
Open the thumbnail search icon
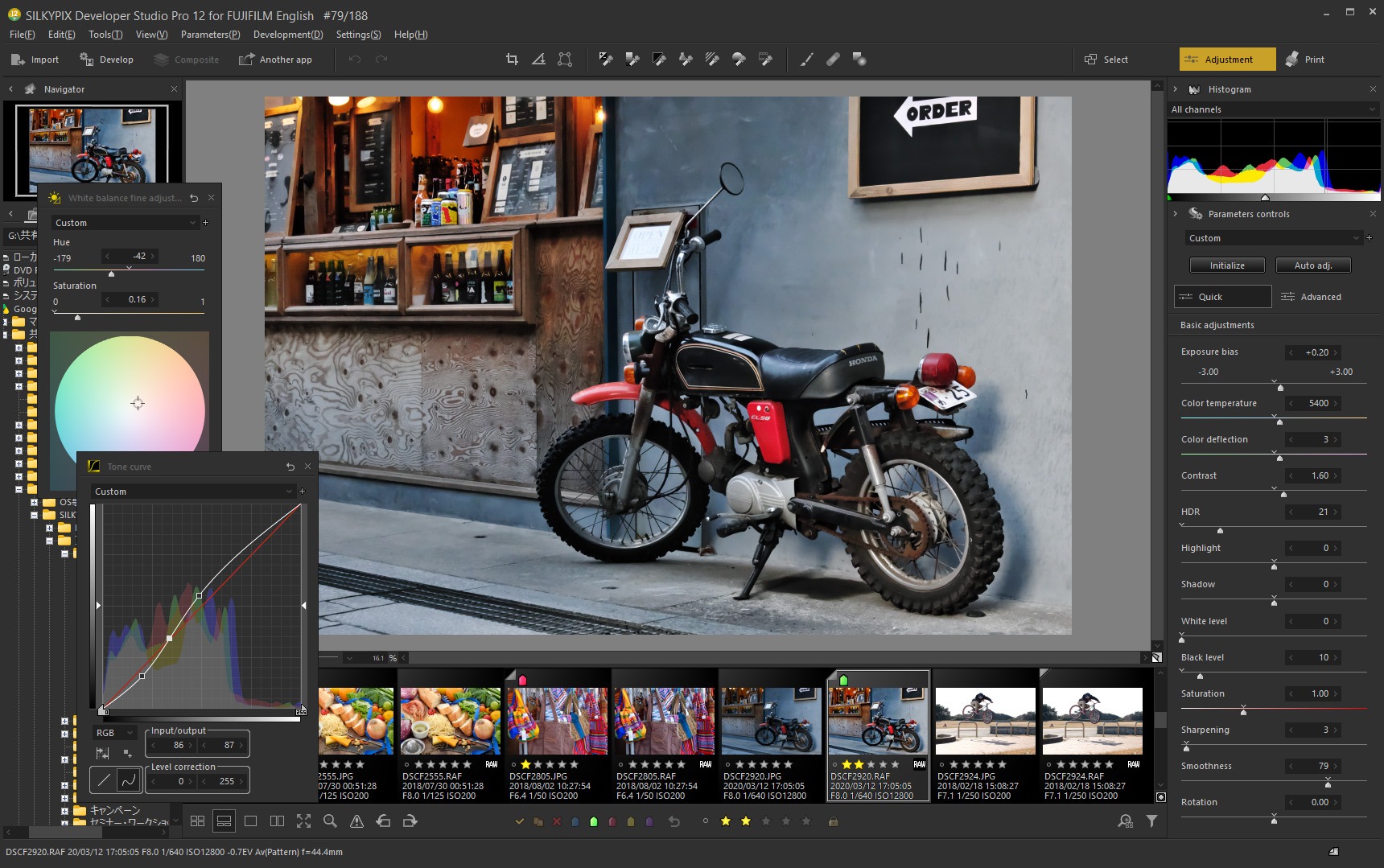(x=1125, y=821)
